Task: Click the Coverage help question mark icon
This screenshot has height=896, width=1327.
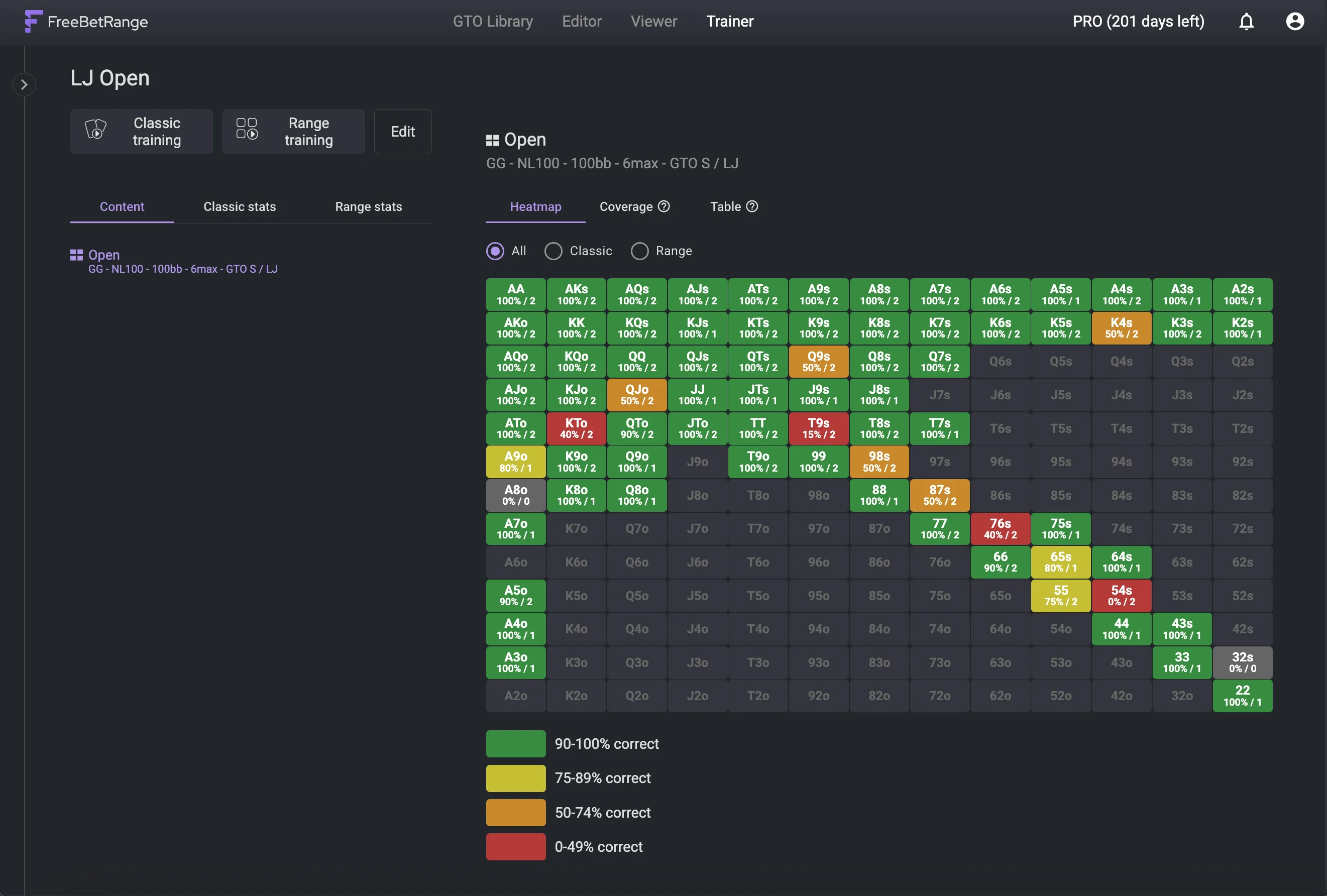Action: click(x=663, y=206)
